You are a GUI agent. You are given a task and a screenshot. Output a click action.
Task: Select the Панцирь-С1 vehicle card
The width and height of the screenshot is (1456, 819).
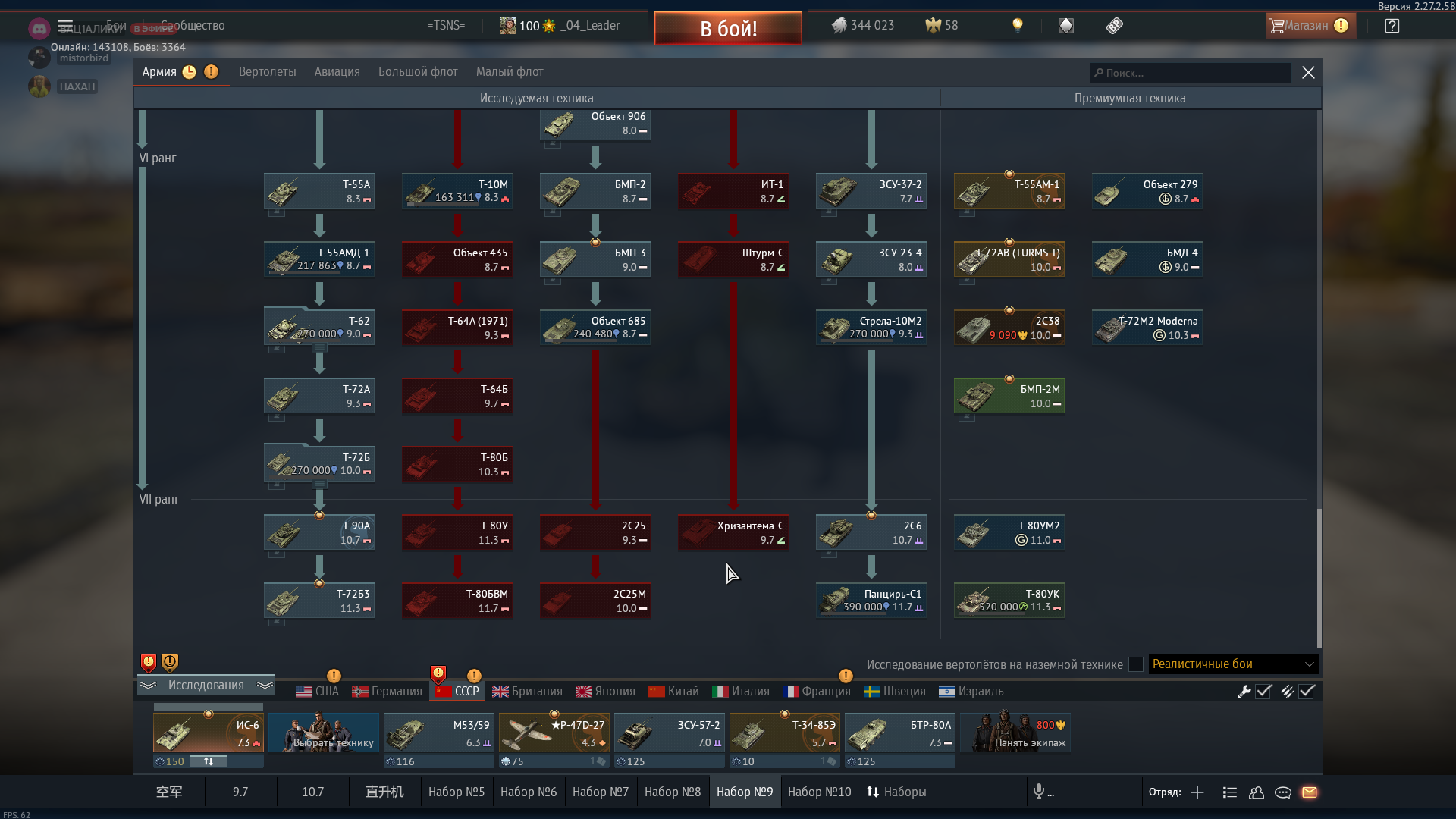(x=871, y=601)
